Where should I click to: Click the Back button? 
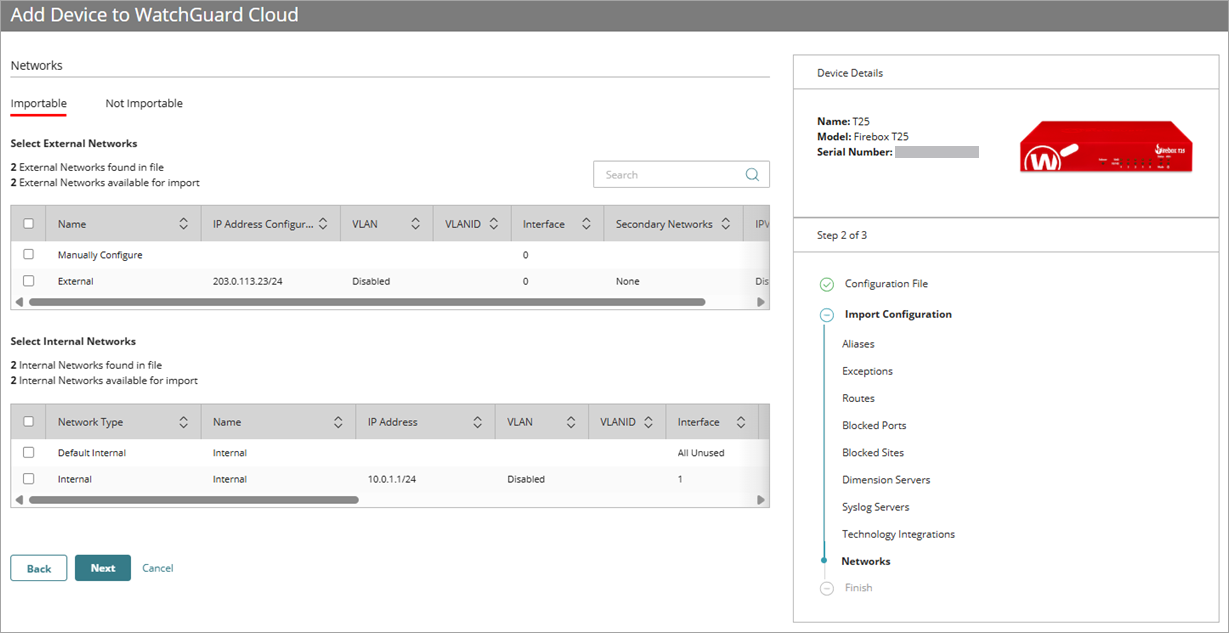pos(39,568)
